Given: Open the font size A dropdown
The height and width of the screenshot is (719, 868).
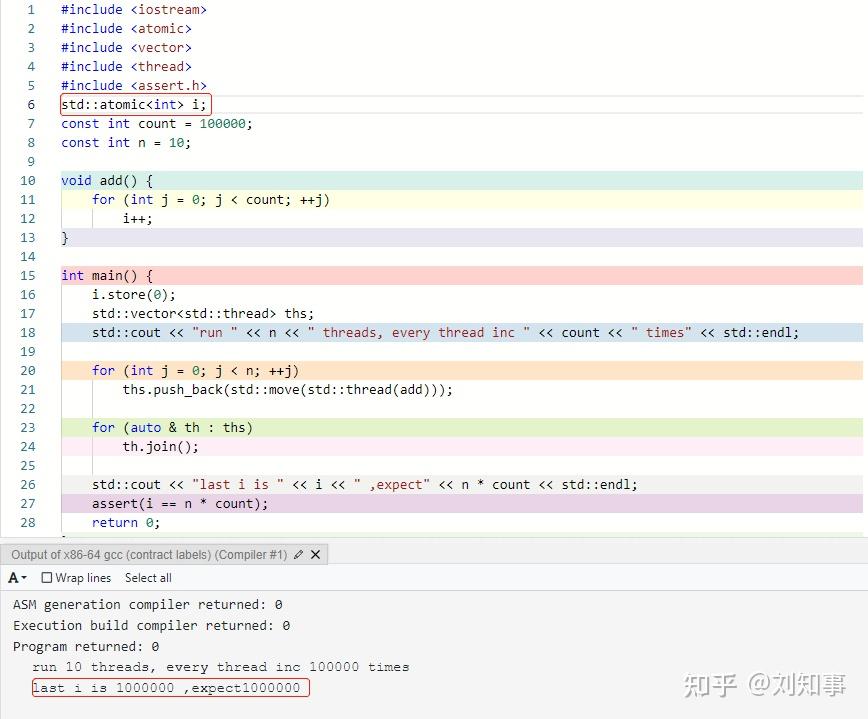Looking at the screenshot, I should tap(16, 578).
